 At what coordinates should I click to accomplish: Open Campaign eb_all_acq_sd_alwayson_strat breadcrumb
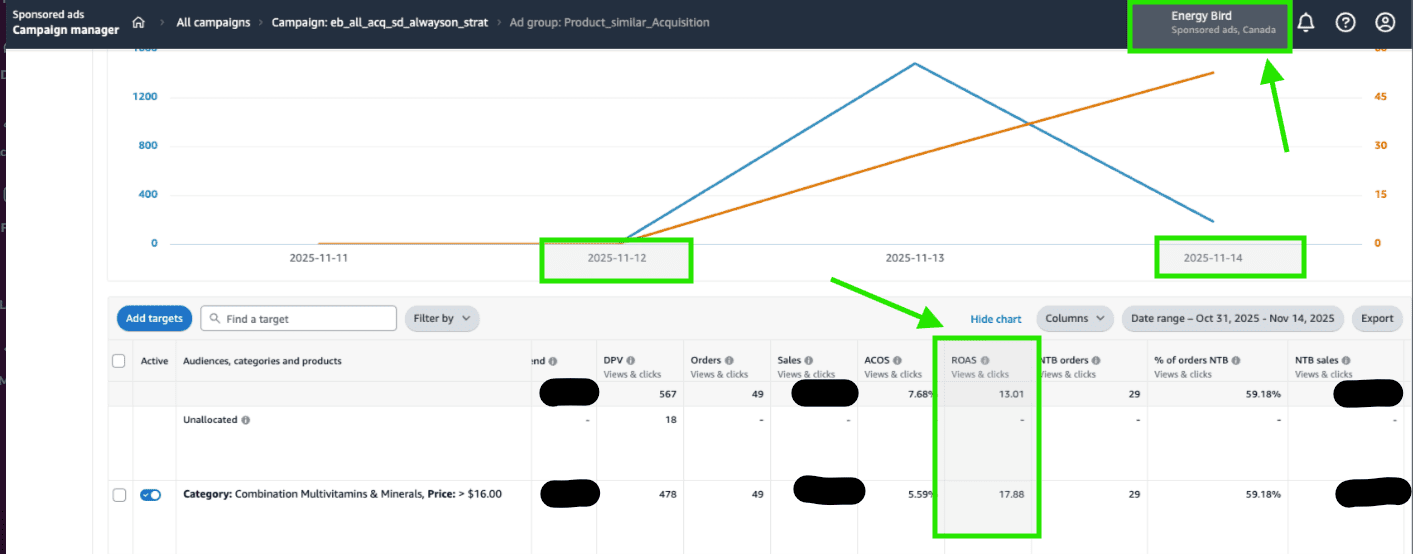[x=380, y=22]
